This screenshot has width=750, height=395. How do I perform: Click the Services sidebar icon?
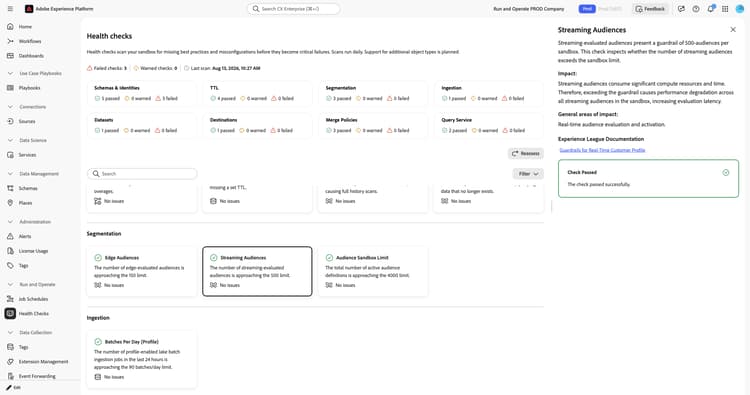click(x=10, y=155)
